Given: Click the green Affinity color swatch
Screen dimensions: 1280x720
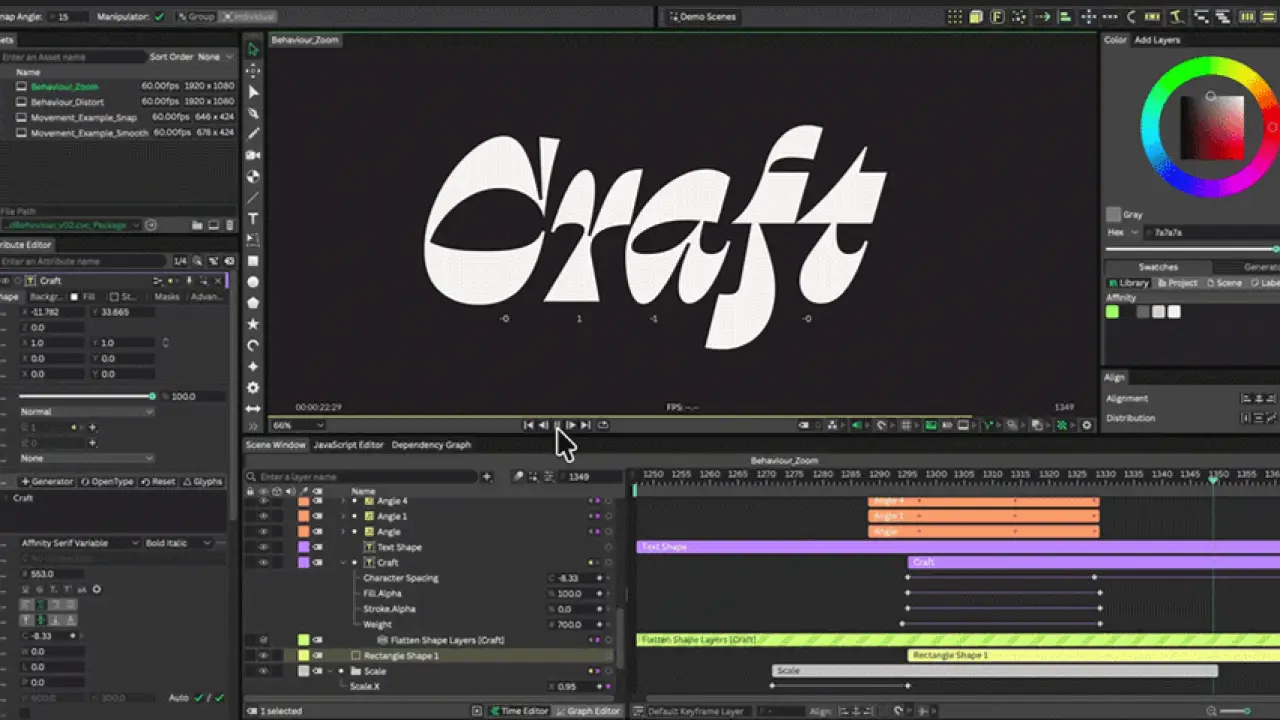Looking at the screenshot, I should [x=1112, y=312].
